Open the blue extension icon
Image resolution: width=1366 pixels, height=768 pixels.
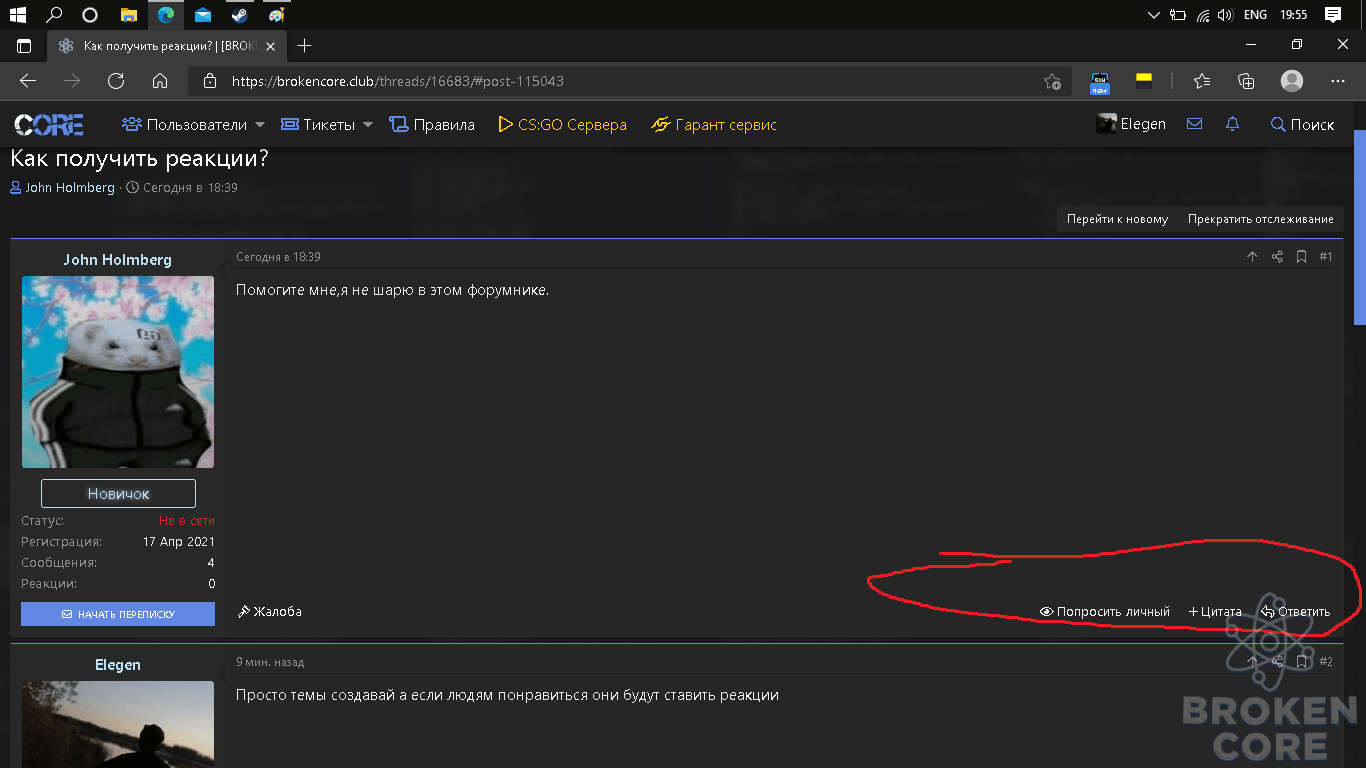1100,82
